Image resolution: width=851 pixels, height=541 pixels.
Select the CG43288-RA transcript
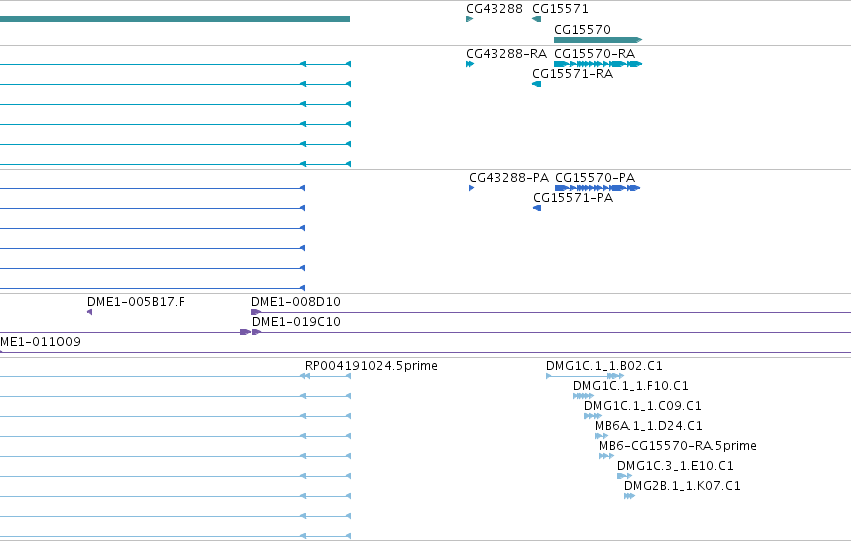pos(470,64)
